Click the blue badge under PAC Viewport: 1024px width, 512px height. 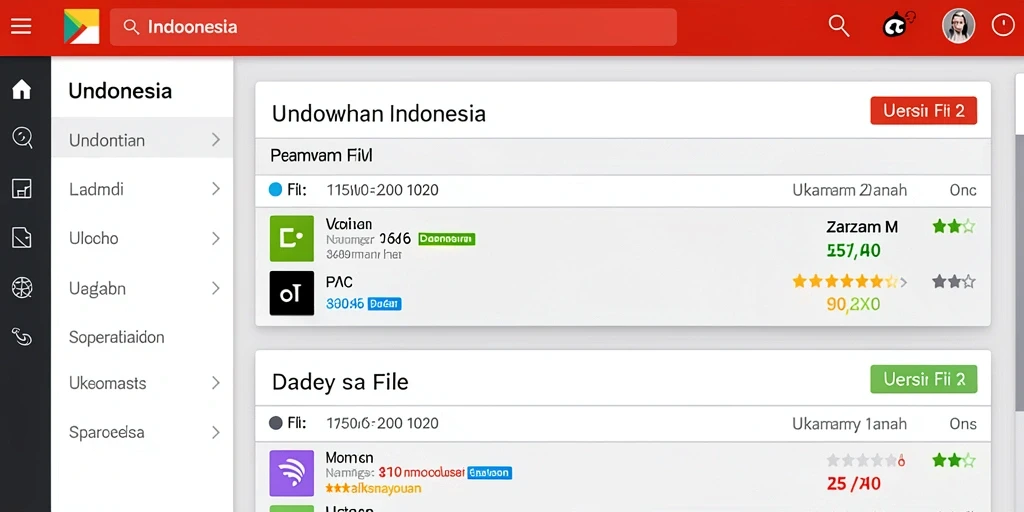pos(385,304)
